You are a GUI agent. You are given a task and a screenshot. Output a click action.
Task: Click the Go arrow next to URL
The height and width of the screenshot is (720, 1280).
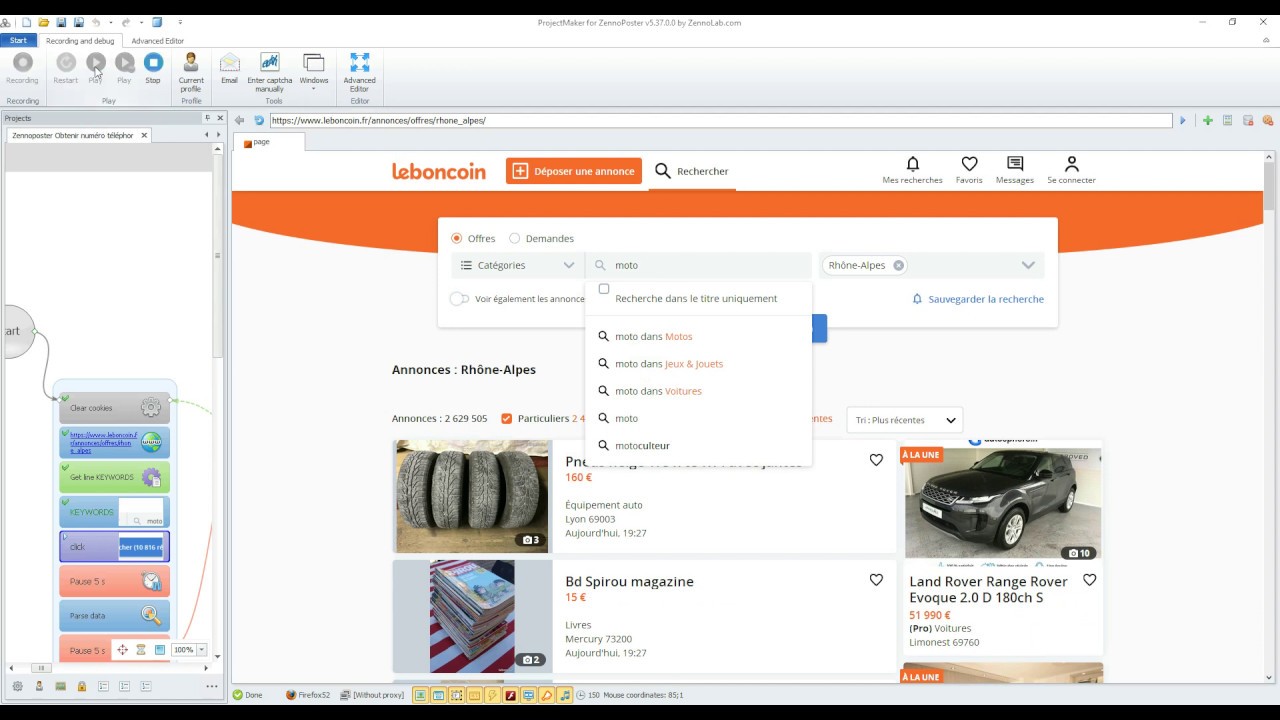click(1183, 121)
